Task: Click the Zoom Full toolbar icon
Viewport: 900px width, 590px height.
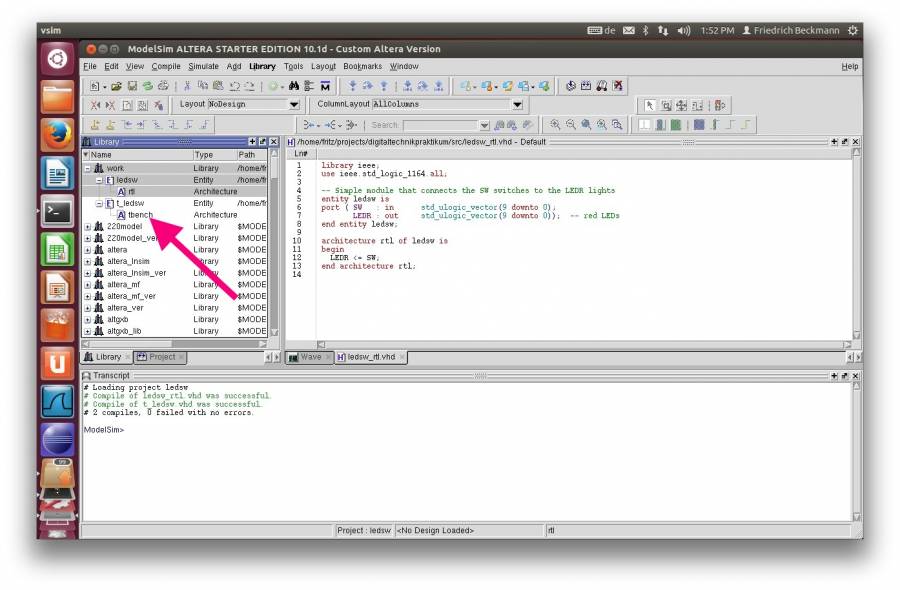Action: pyautogui.click(x=586, y=122)
